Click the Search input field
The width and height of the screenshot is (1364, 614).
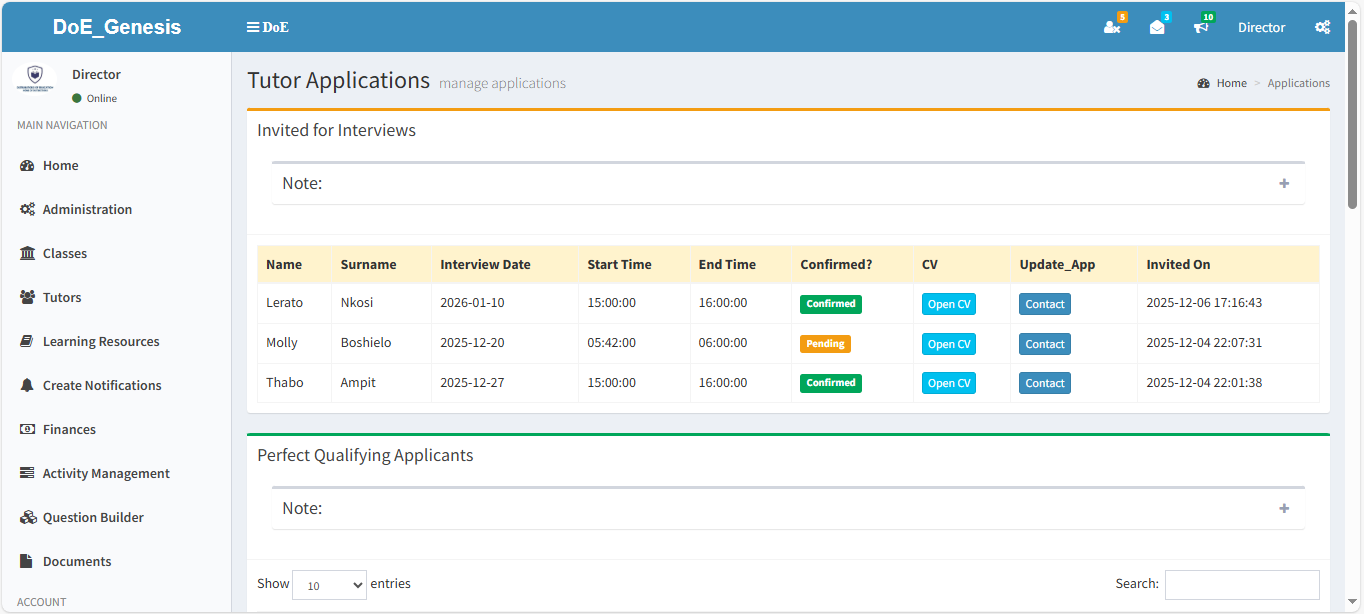coord(1241,585)
